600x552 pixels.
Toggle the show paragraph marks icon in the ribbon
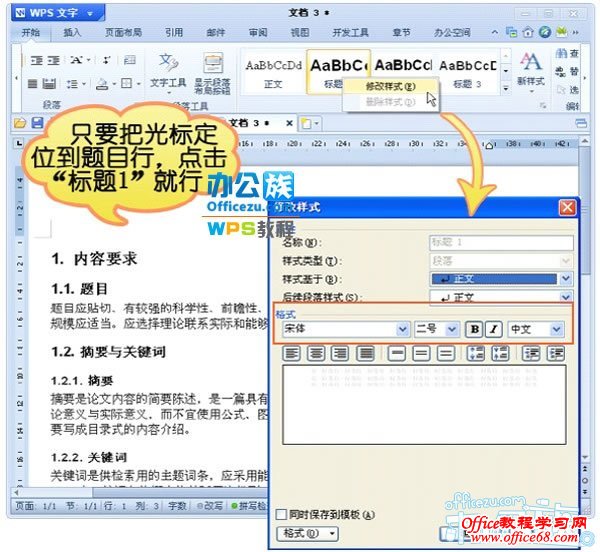106,60
